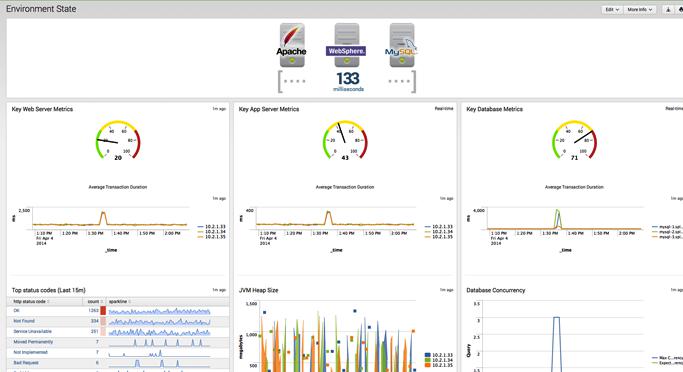Image resolution: width=683 pixels, height=372 pixels.
Task: Click count value 334 in Not Found row
Action: coord(95,321)
